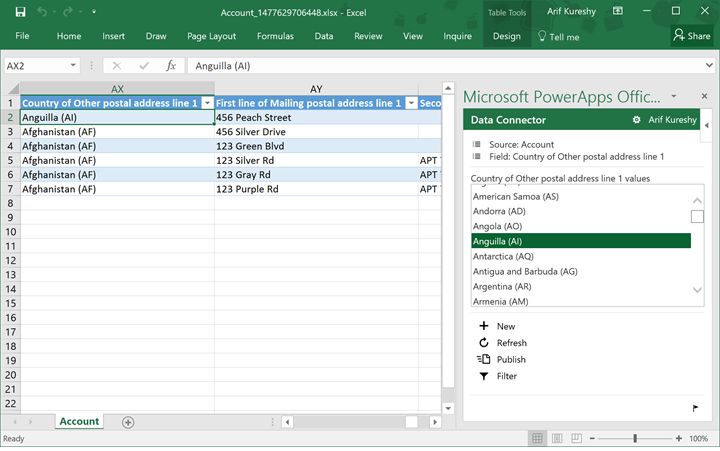Refresh the data connector
Image resolution: width=720 pixels, height=451 pixels.
coord(484,343)
